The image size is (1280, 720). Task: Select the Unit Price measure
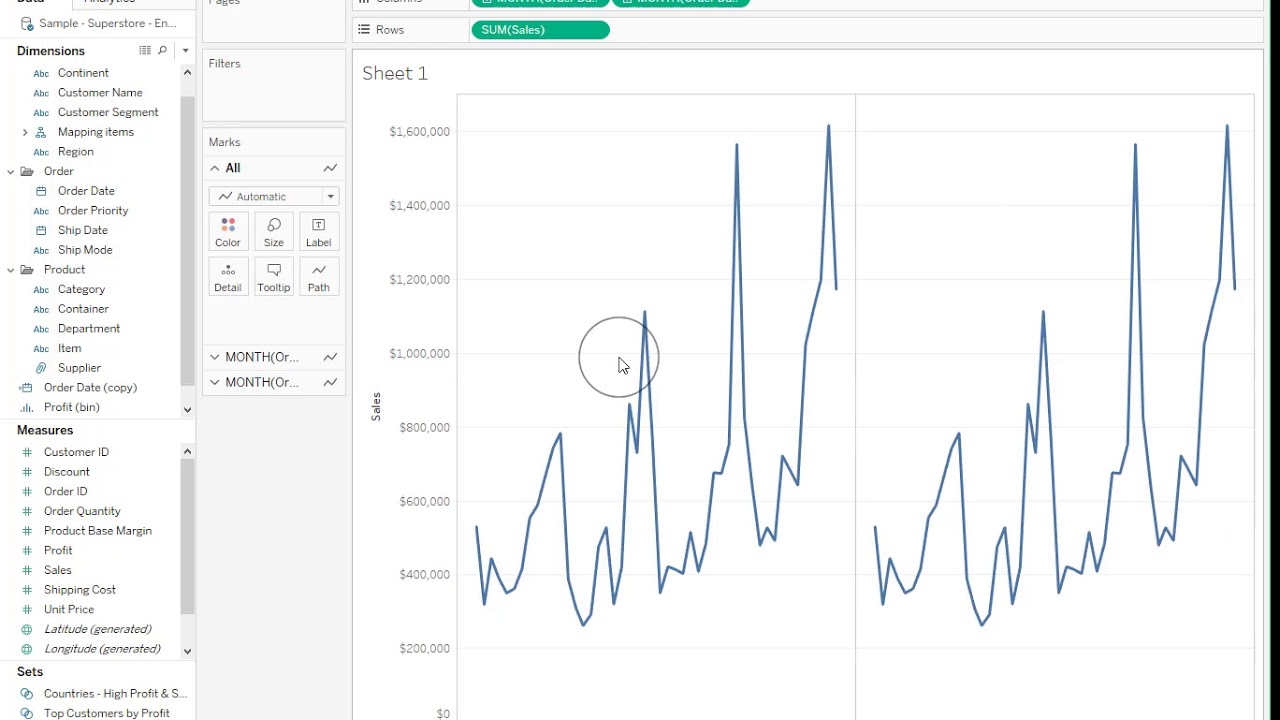(69, 609)
